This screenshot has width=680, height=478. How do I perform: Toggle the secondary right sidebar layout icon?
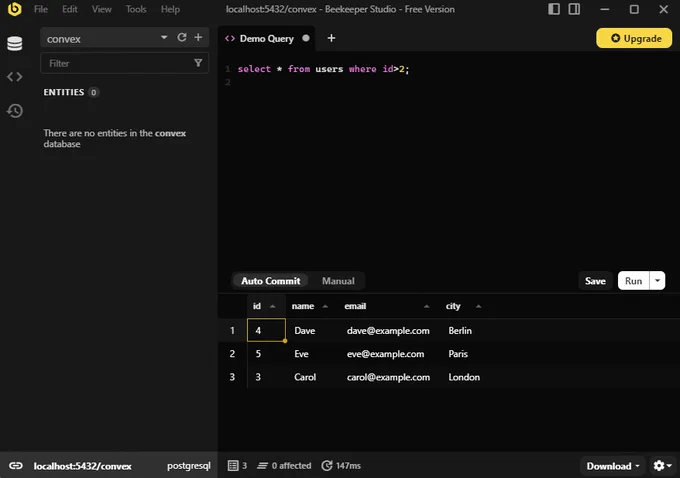[574, 9]
